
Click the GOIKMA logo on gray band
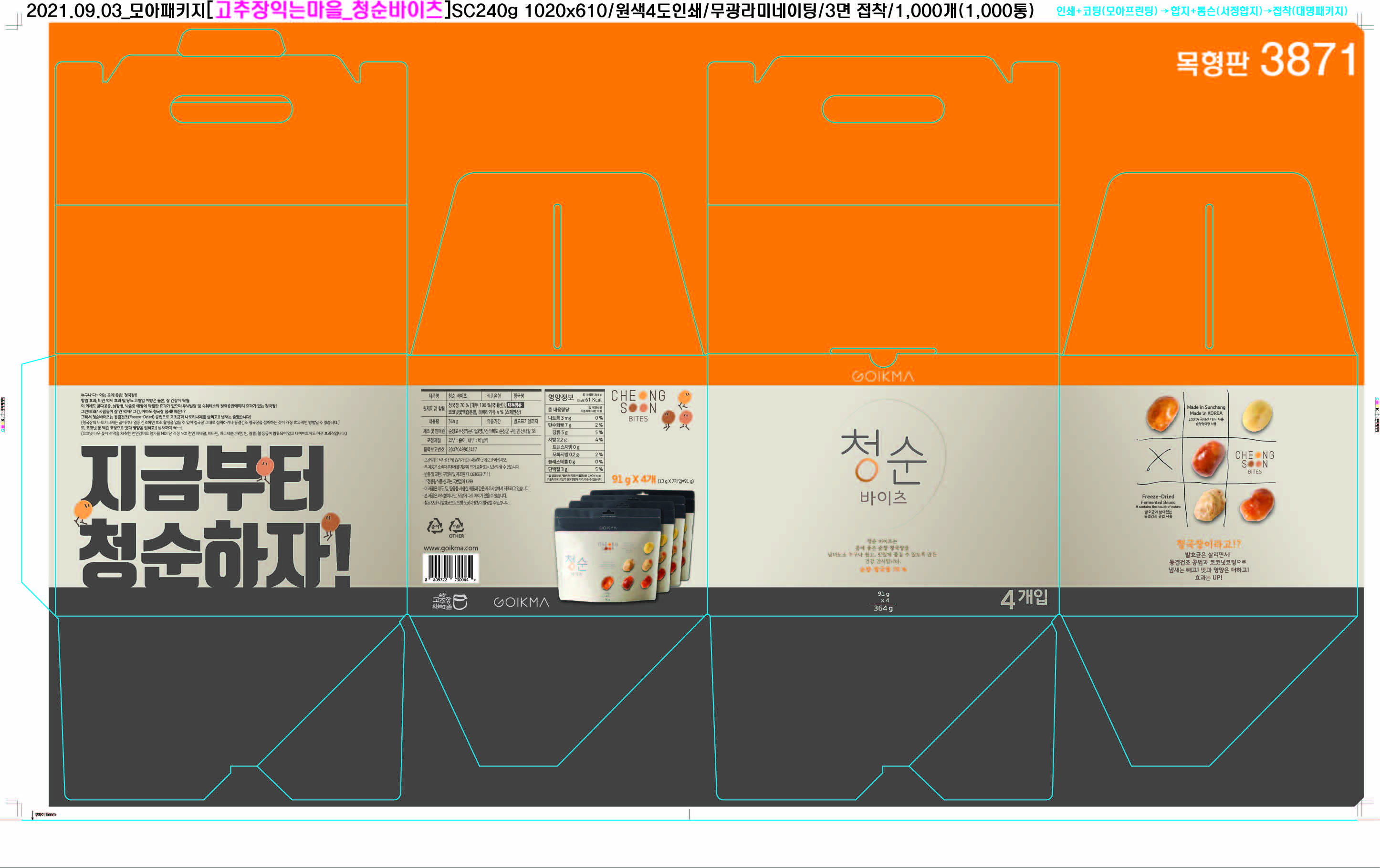click(x=521, y=602)
